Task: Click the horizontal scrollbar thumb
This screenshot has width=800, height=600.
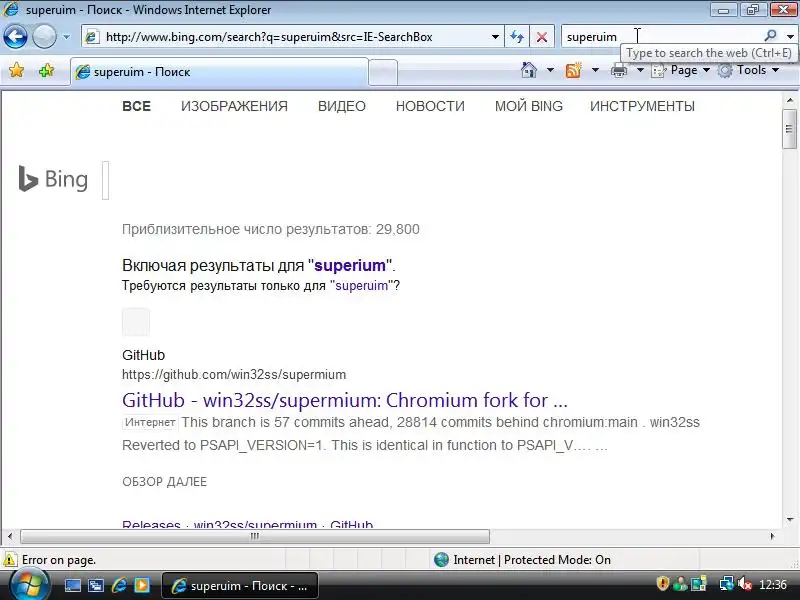Action: point(255,536)
